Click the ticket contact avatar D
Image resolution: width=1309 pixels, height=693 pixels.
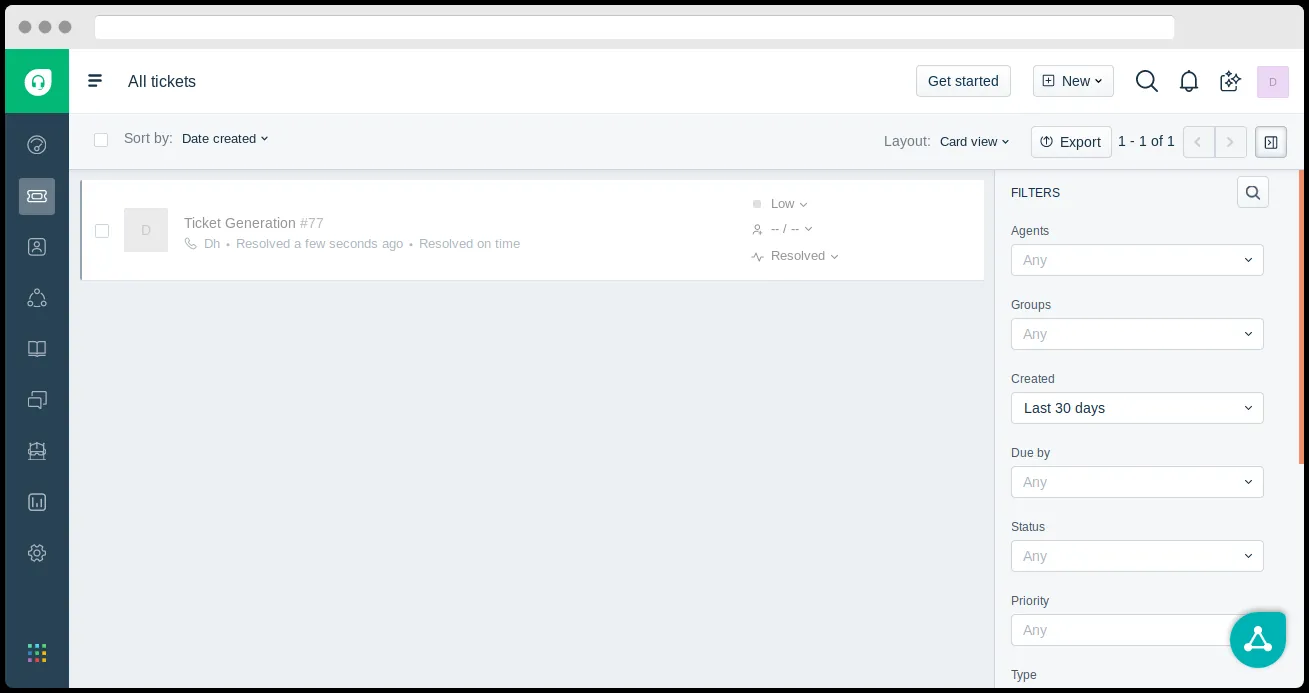point(146,230)
